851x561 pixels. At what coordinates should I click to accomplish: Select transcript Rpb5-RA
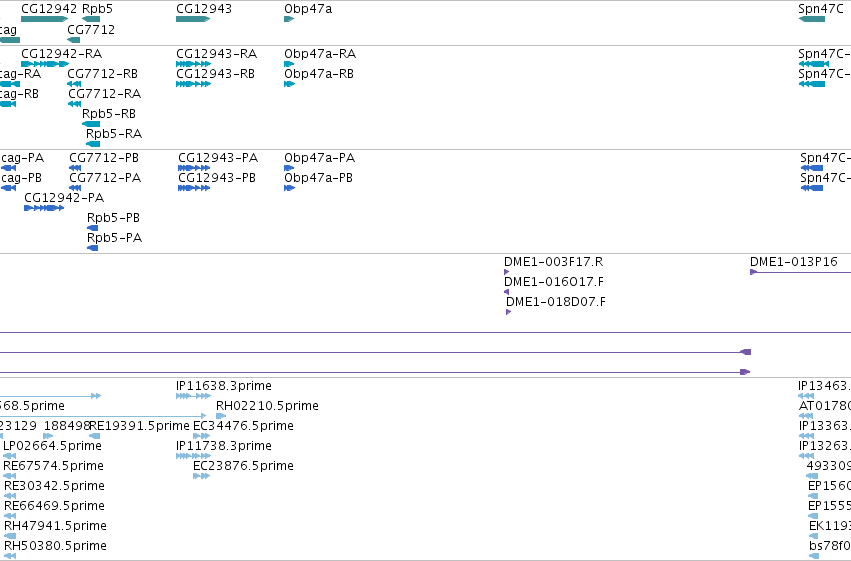114,134
